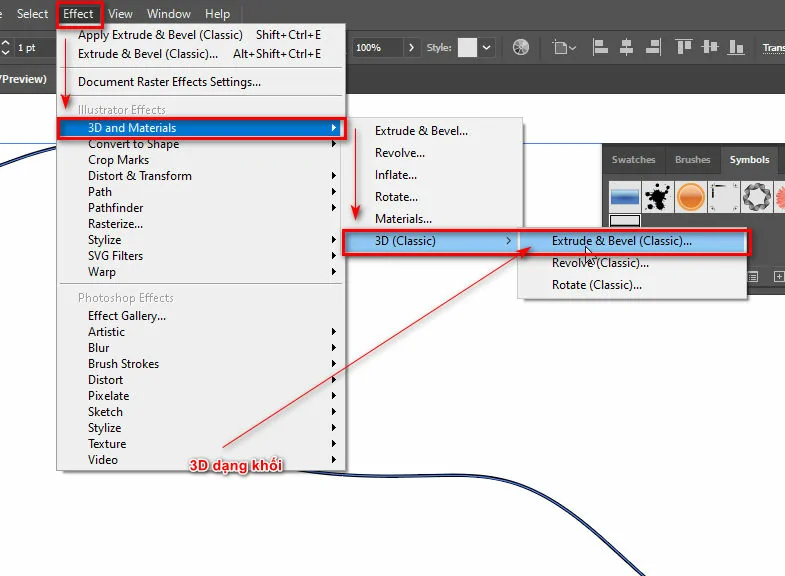Viewport: 785px width, 576px height.
Task: Switch to the Brushes tab
Action: click(x=692, y=160)
